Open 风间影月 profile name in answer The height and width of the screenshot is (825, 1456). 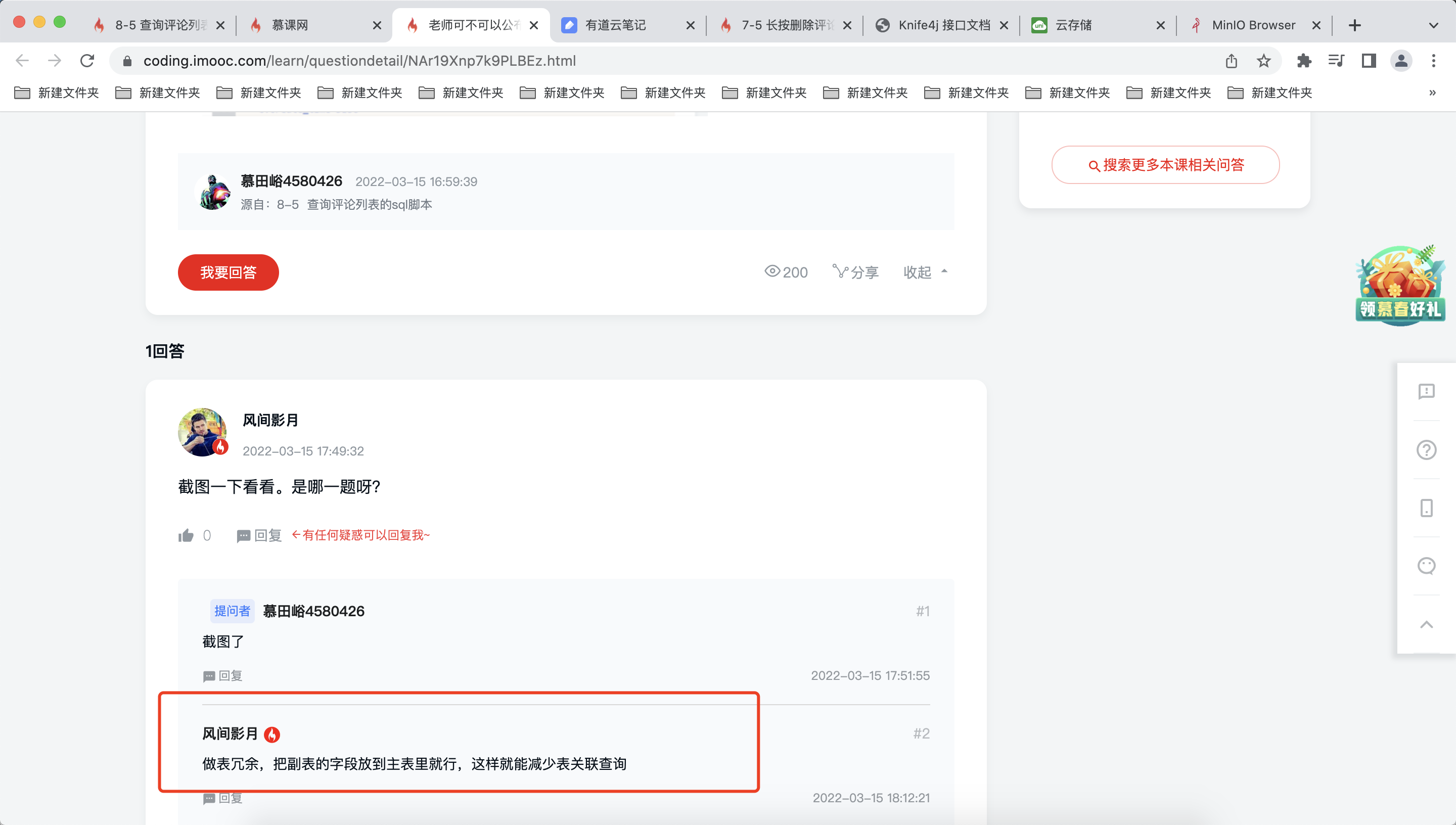pos(270,421)
